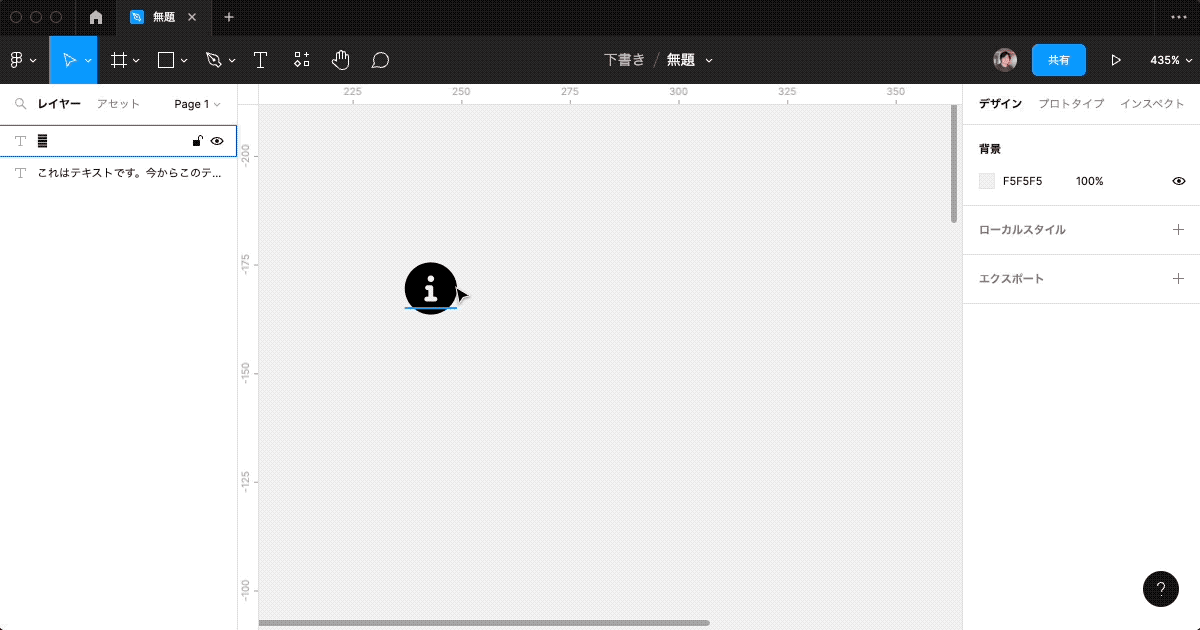Open the Figma main menu
1200x630 pixels.
[18, 60]
